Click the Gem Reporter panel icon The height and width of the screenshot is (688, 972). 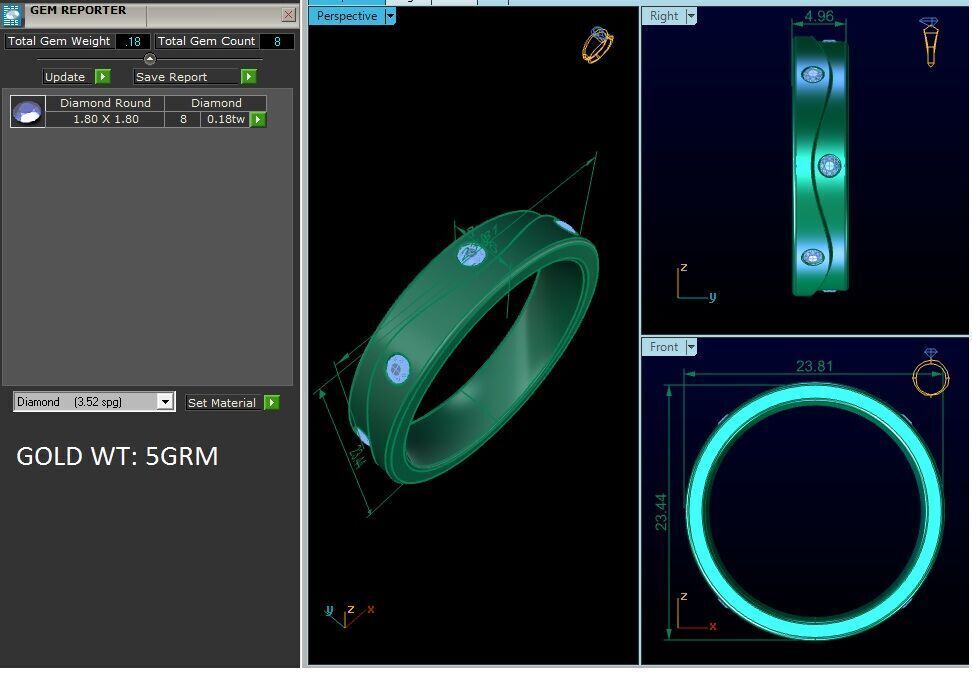(12, 15)
